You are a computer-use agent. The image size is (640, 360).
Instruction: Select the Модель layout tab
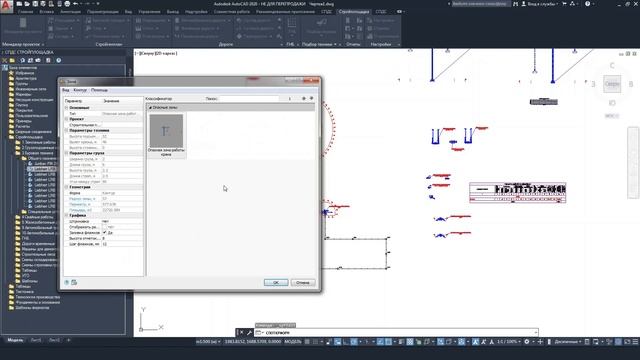[x=15, y=340]
